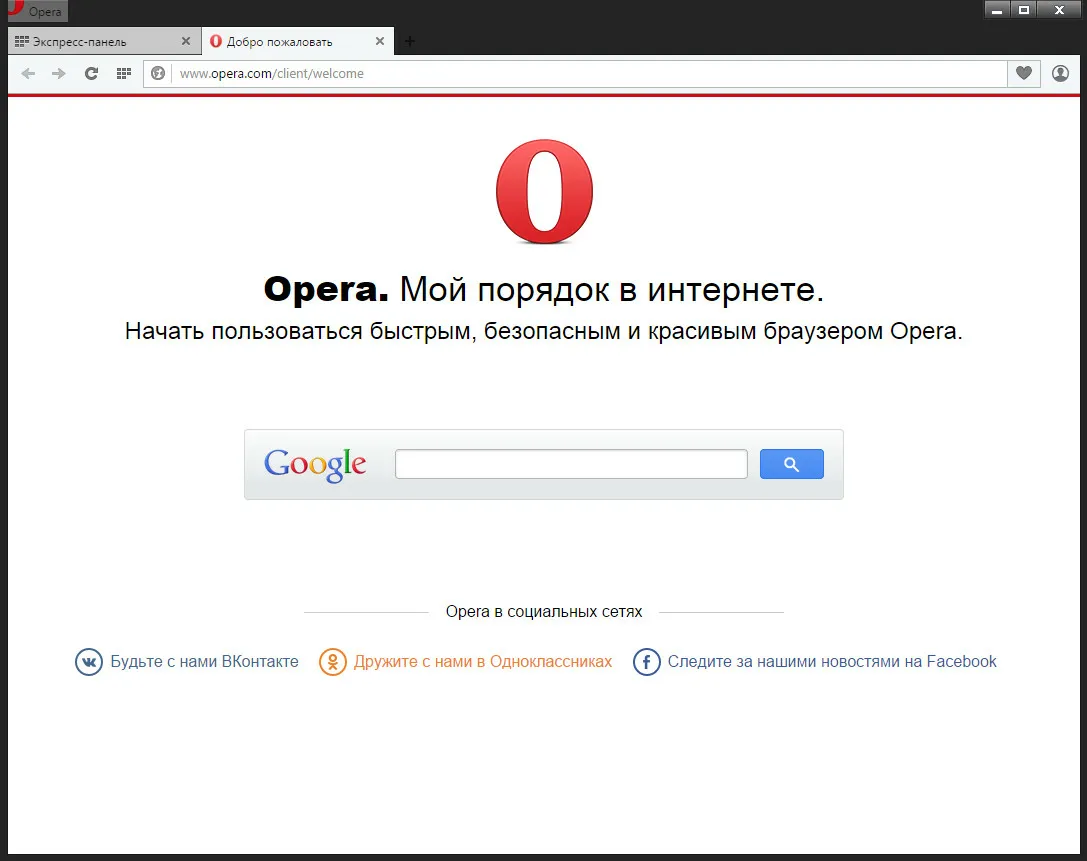Close the Добро пожаловать tab
The width and height of the screenshot is (1087, 861).
[x=380, y=42]
